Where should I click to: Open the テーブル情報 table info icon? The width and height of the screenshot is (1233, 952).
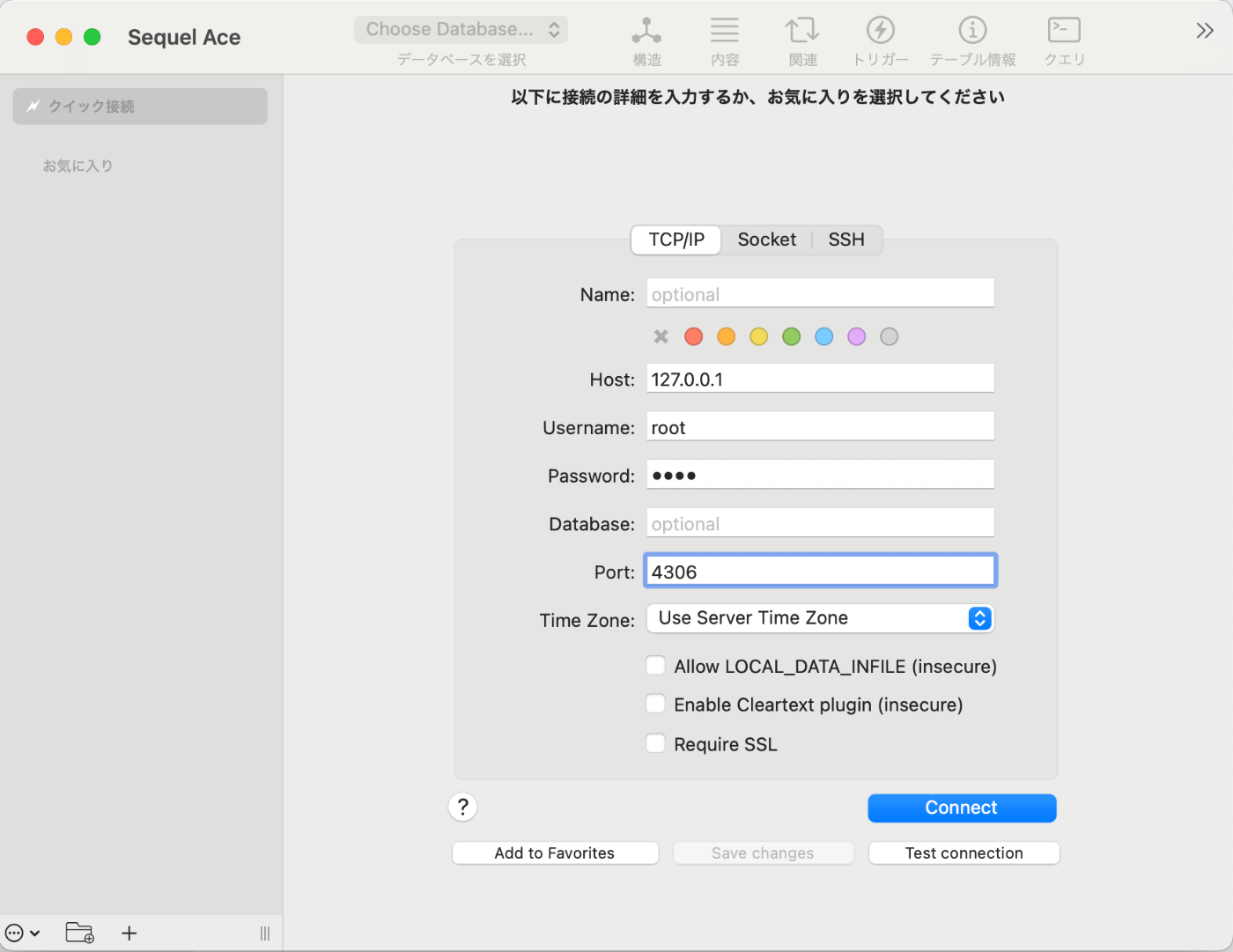(972, 31)
